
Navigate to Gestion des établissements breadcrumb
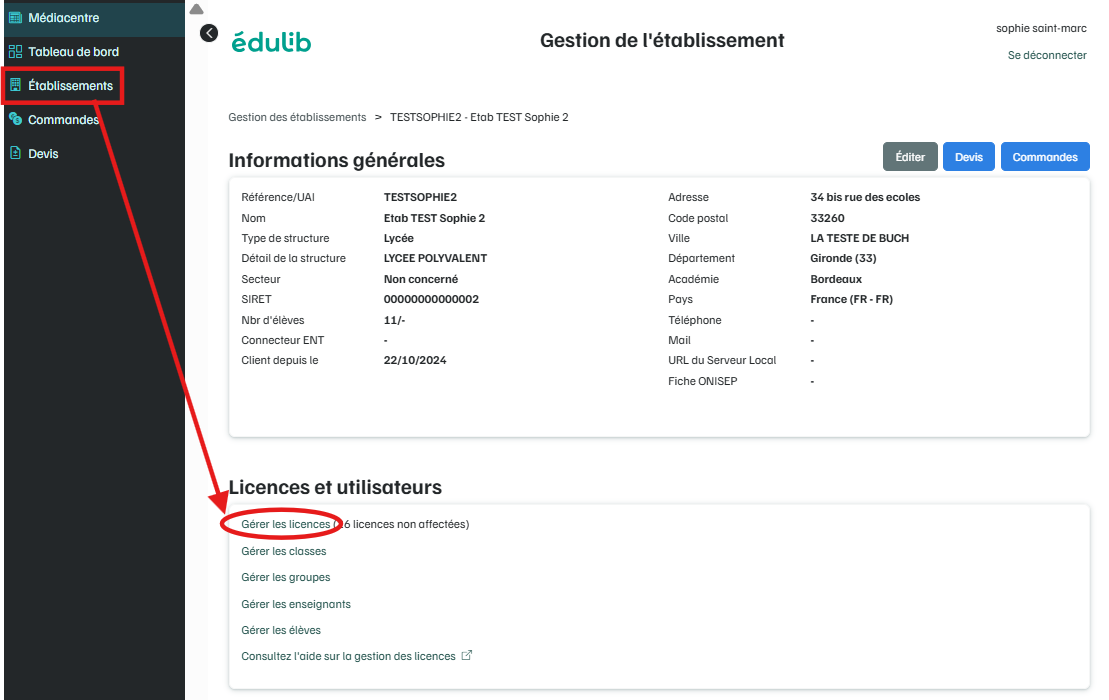[x=297, y=117]
